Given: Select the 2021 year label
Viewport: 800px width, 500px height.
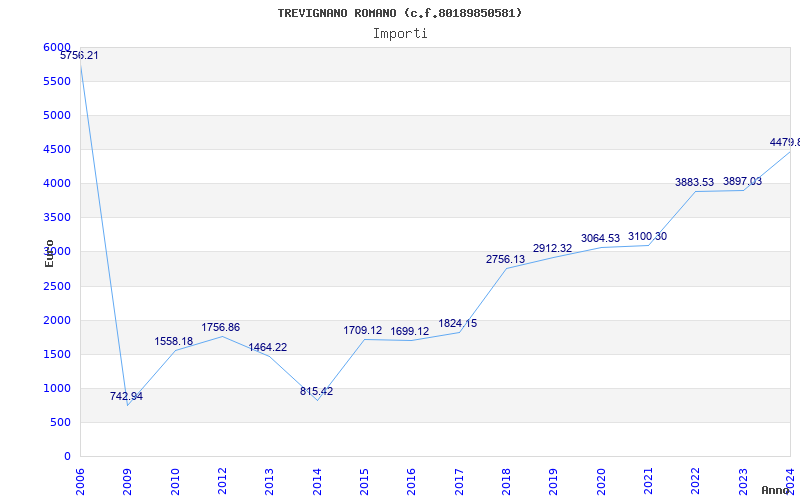Looking at the screenshot, I should coord(648,482).
